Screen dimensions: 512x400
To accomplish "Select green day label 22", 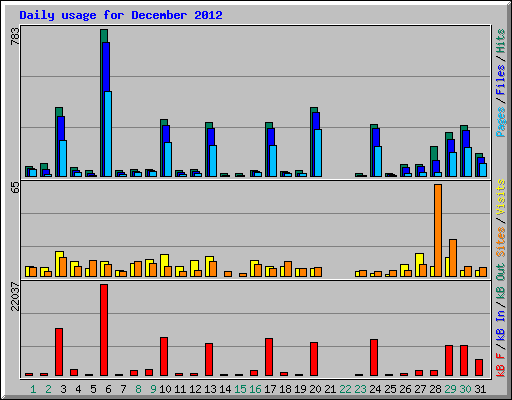I will pos(345,389).
